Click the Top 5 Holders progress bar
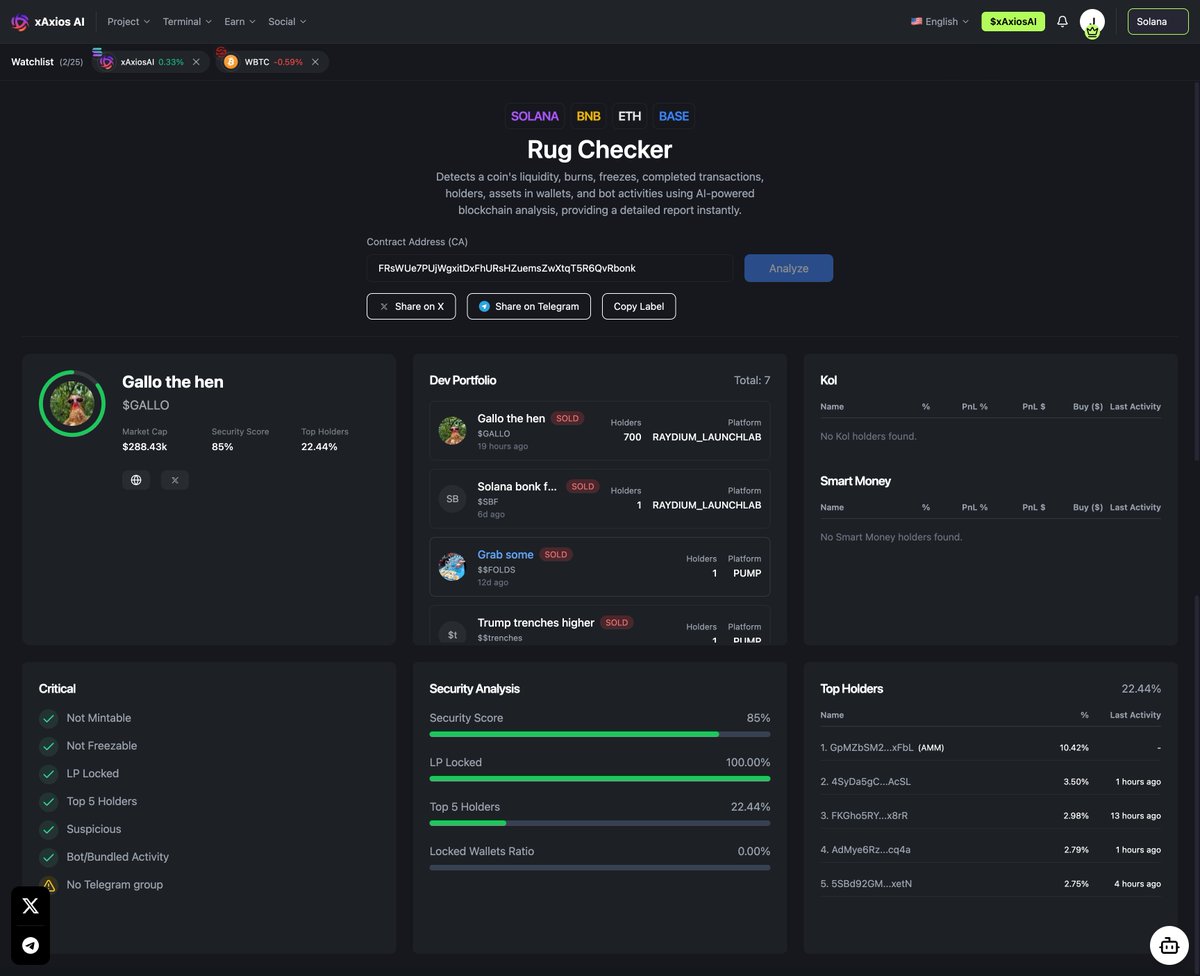 [600, 823]
